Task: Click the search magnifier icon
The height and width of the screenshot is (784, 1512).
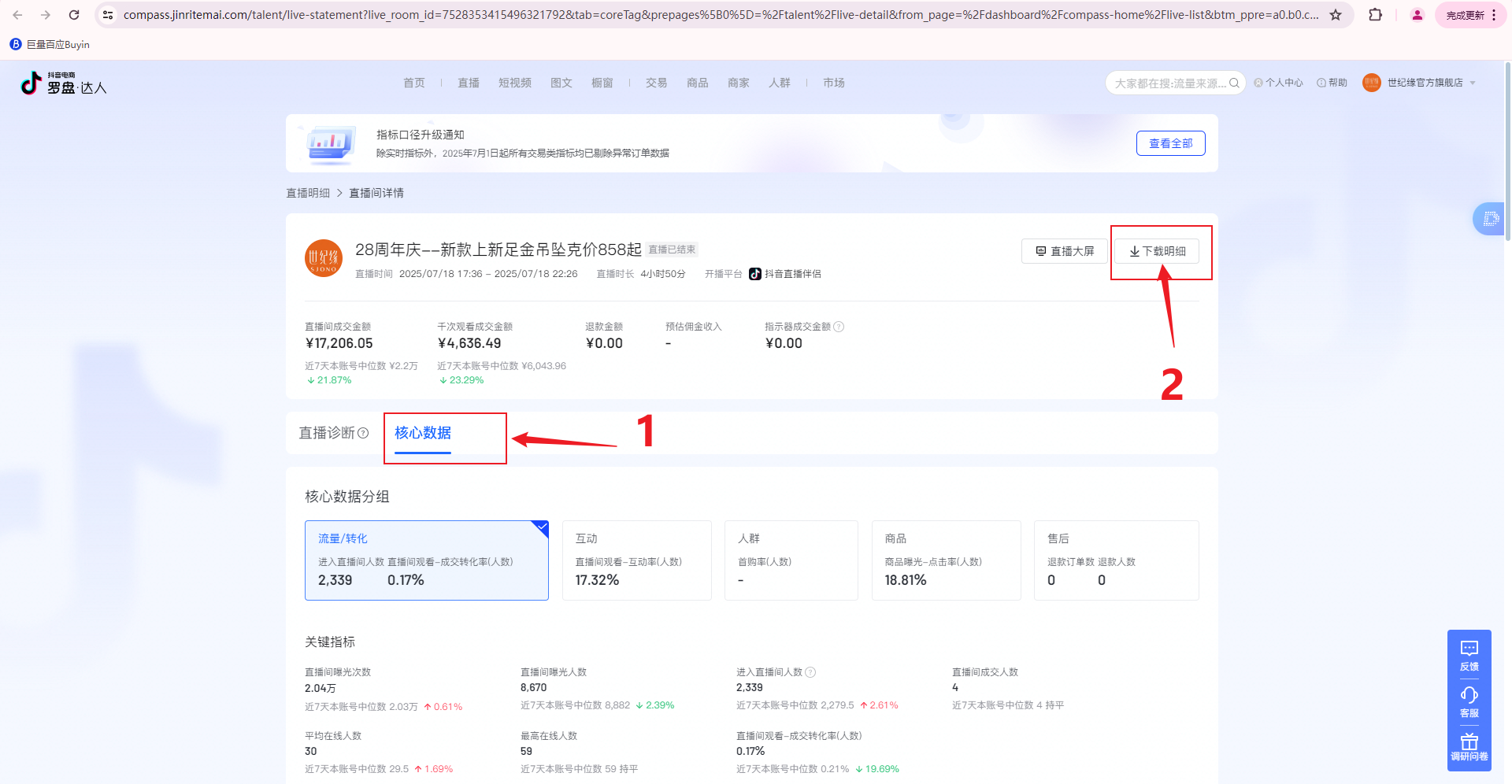Action: click(x=1234, y=83)
